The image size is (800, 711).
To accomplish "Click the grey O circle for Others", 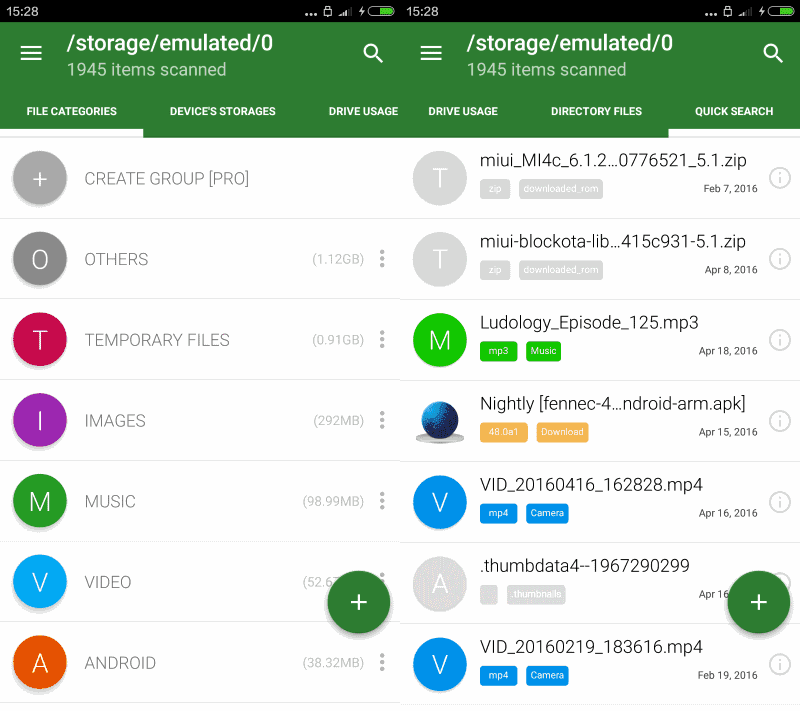I will pyautogui.click(x=40, y=259).
